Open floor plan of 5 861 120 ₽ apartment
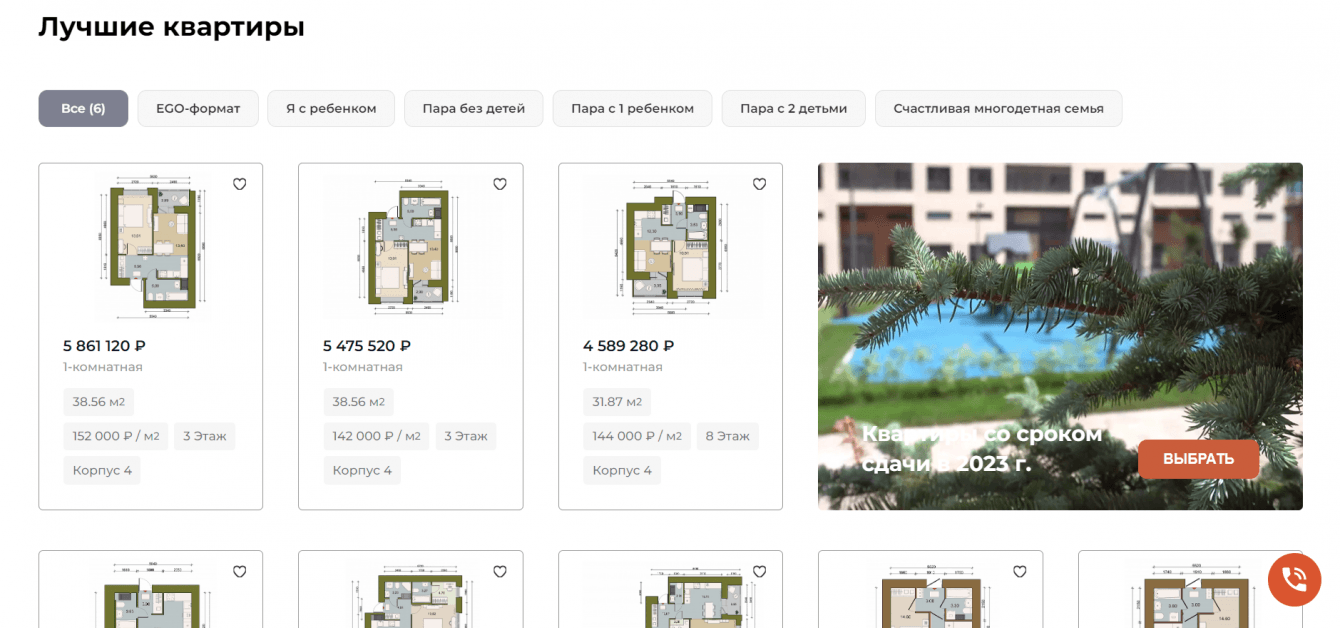1340x628 pixels. (151, 247)
